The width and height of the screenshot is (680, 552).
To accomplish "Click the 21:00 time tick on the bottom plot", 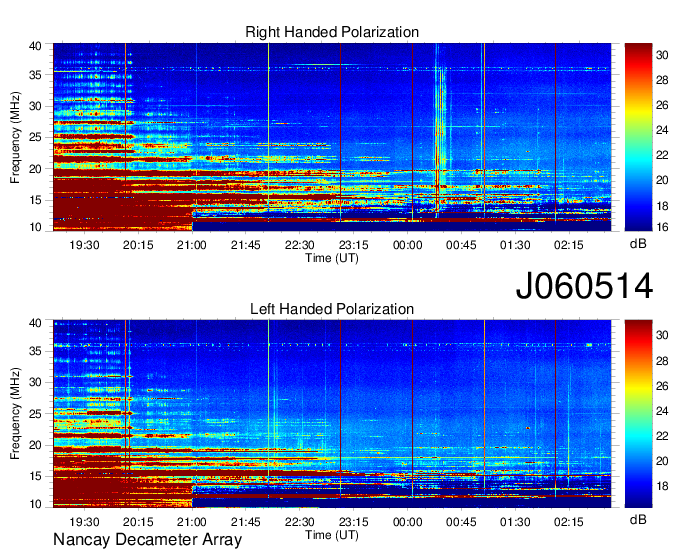I will pyautogui.click(x=192, y=522).
